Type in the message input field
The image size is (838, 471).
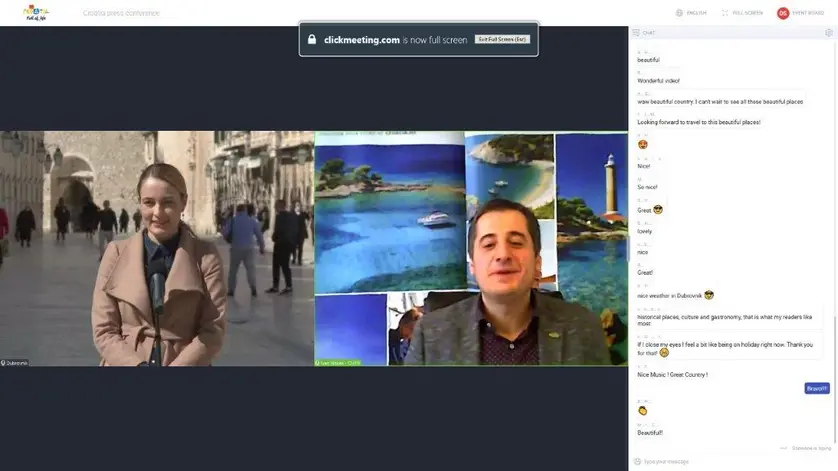tap(720, 461)
